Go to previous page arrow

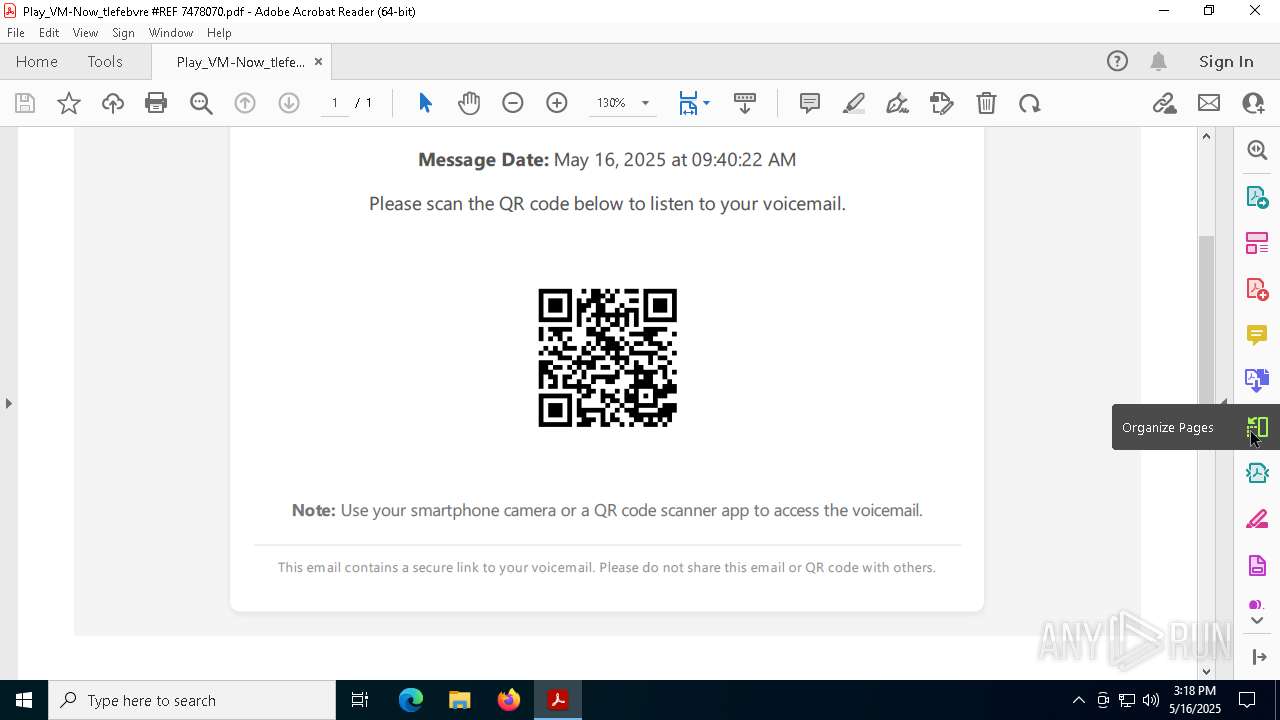(245, 103)
